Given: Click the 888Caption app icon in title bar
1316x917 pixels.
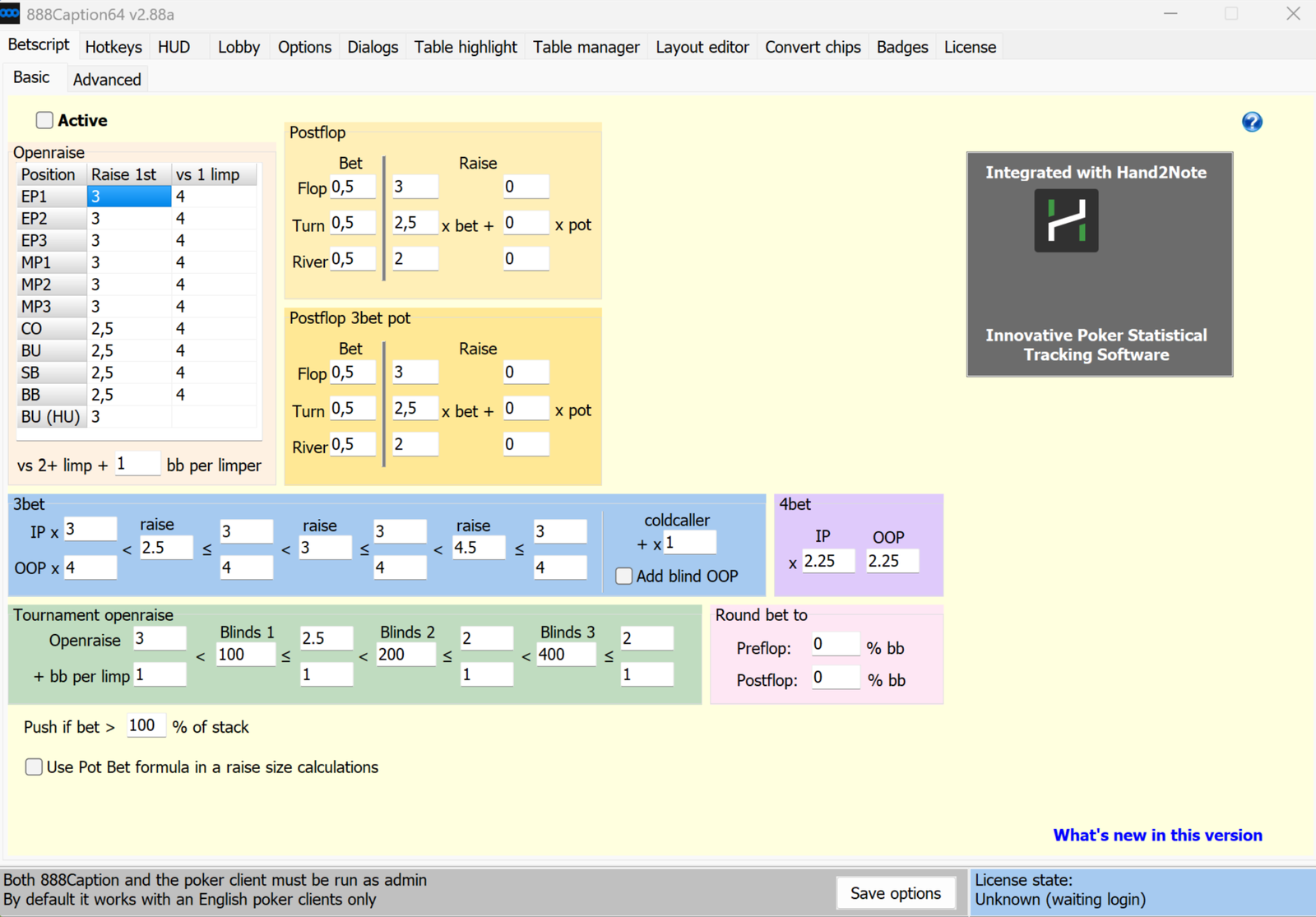Looking at the screenshot, I should (x=10, y=13).
